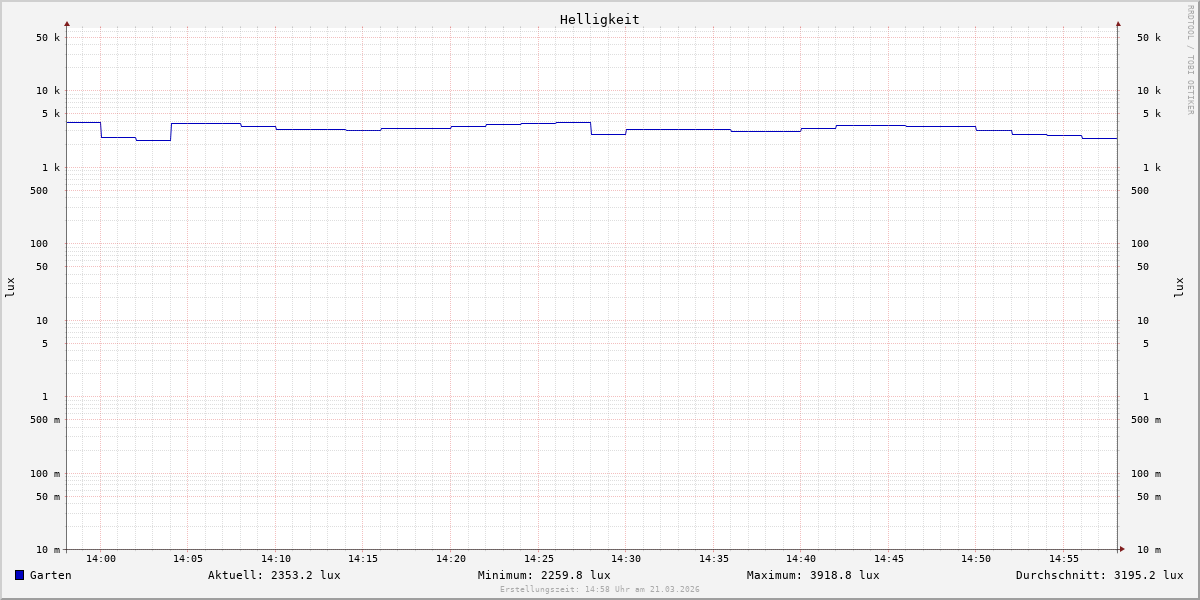Click the blue Garten legend color square
Image resolution: width=1200 pixels, height=600 pixels.
coord(19,575)
